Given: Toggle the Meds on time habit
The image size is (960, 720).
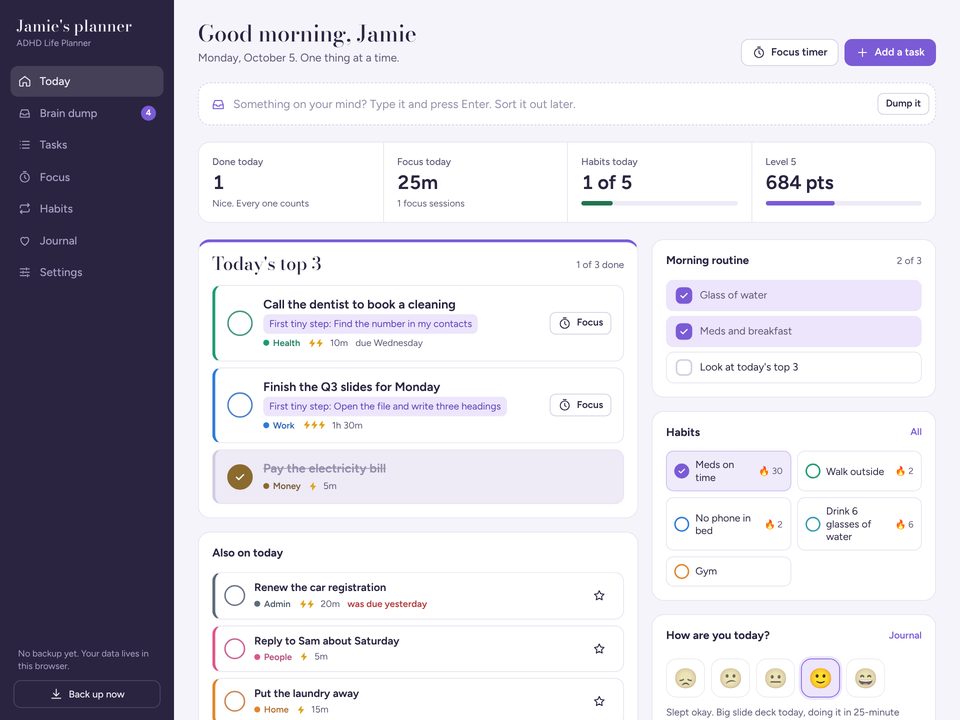Looking at the screenshot, I should pos(728,471).
